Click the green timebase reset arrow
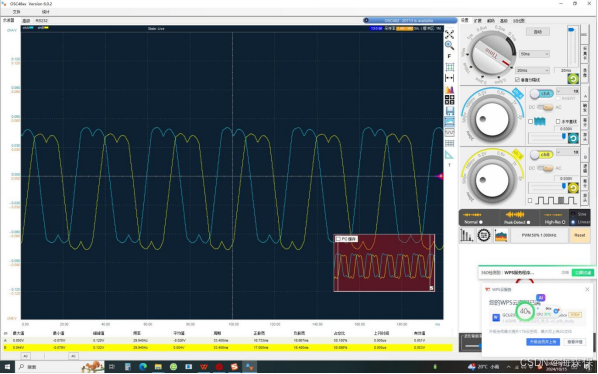 click(x=573, y=79)
